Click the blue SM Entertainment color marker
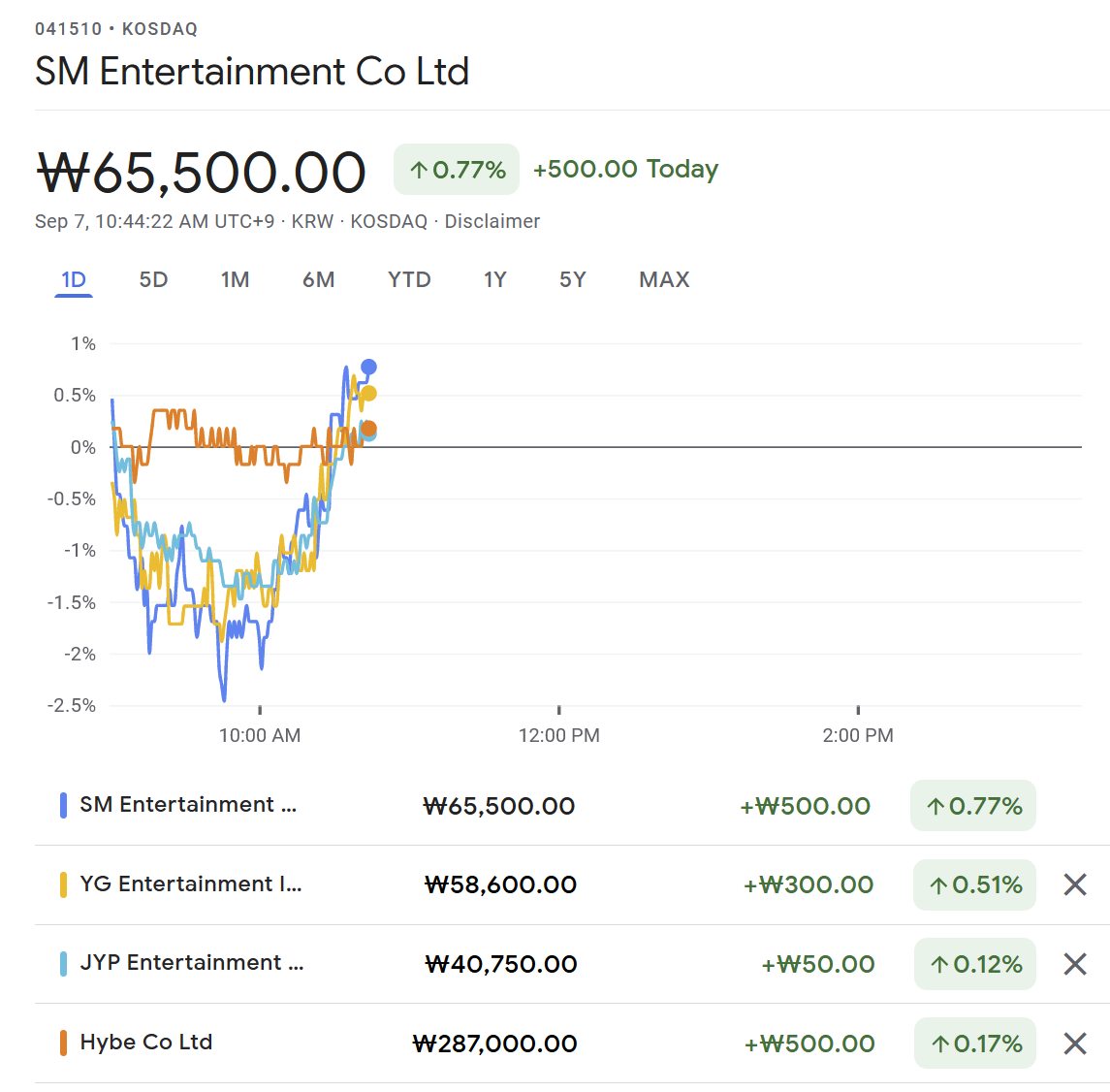 tap(63, 805)
